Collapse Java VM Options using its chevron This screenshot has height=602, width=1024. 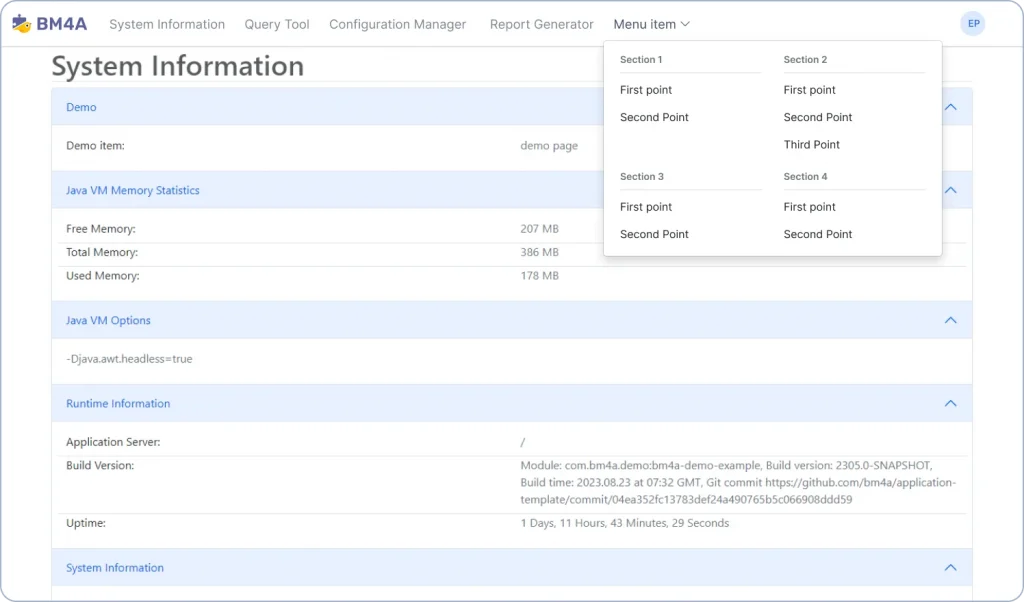coord(950,320)
